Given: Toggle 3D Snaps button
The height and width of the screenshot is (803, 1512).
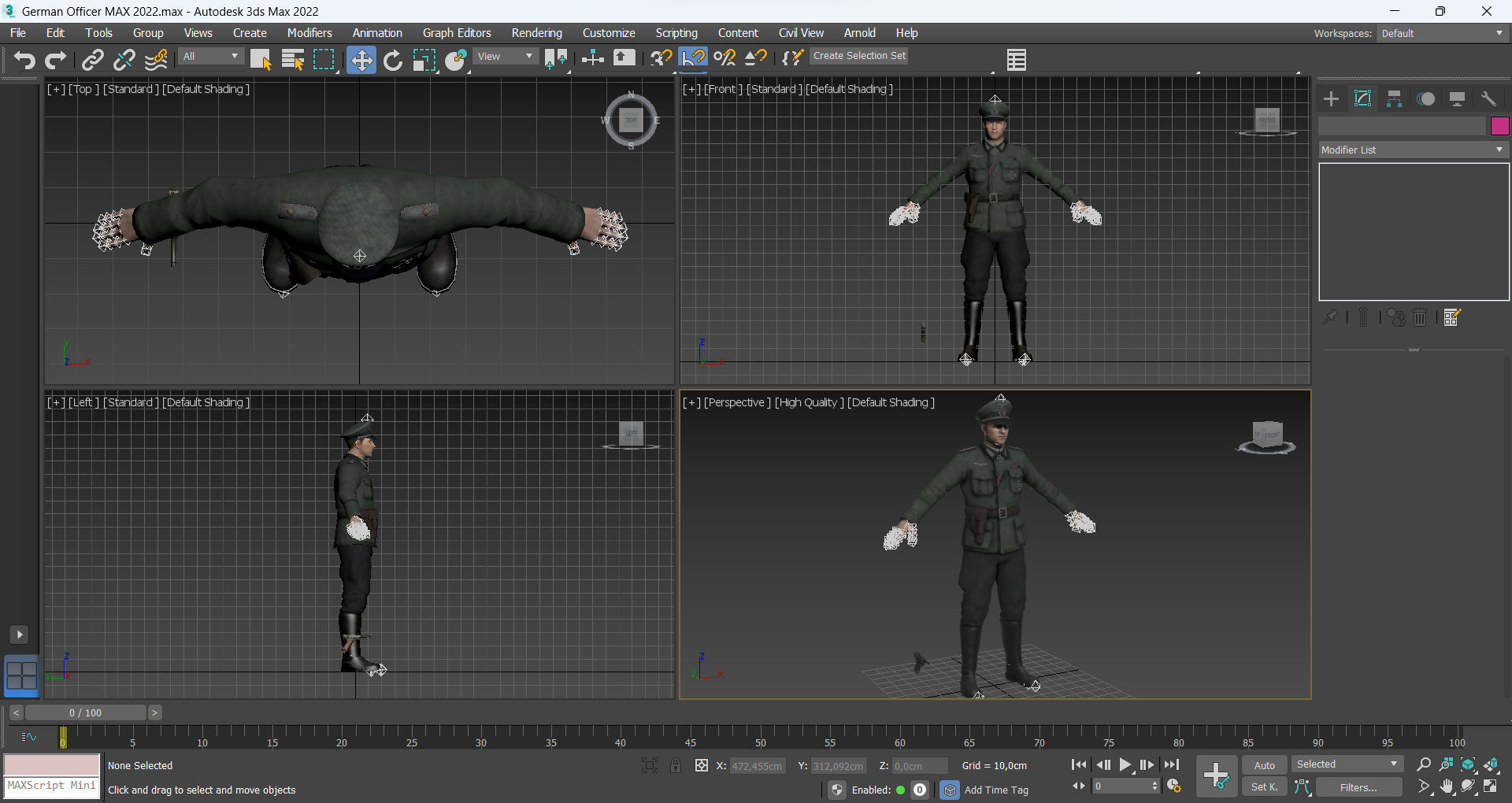Looking at the screenshot, I should pyautogui.click(x=661, y=59).
